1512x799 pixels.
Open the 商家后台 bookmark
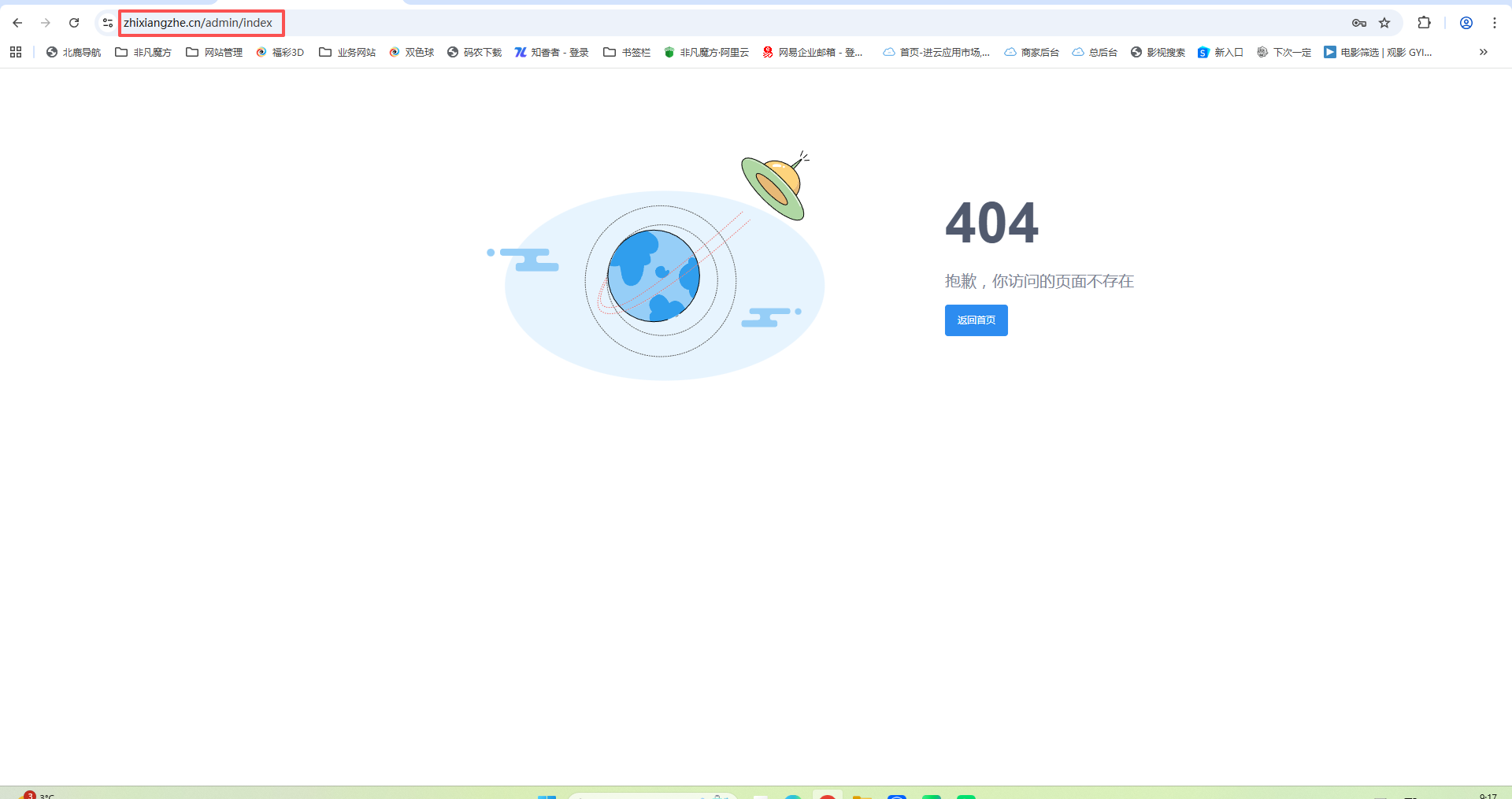[x=1032, y=52]
